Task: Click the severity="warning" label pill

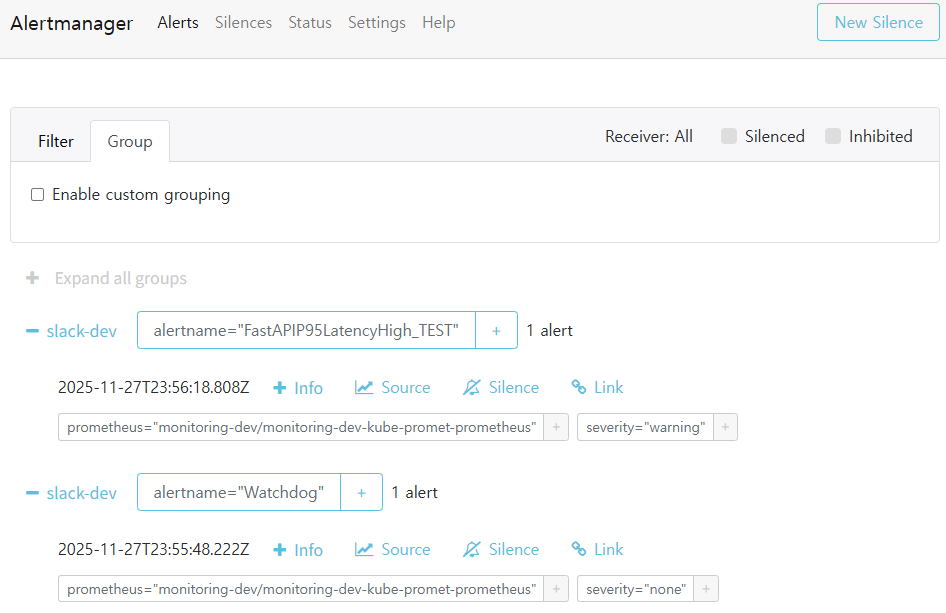Action: [647, 427]
